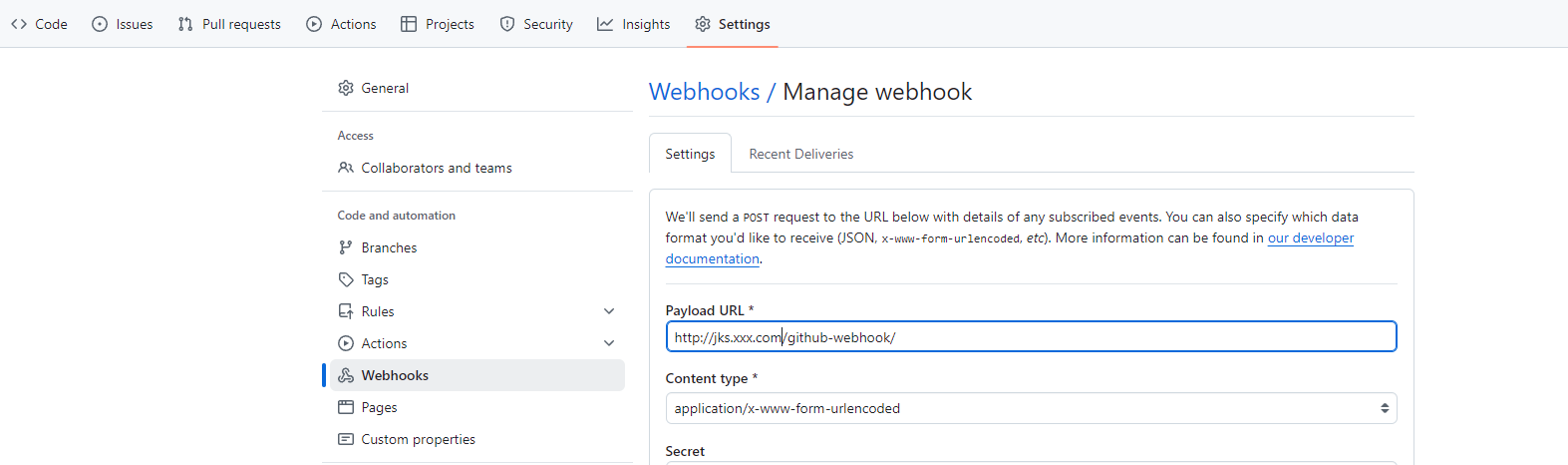Click the Pull requests branch icon
Viewport: 1568px width, 465px height.
click(185, 24)
